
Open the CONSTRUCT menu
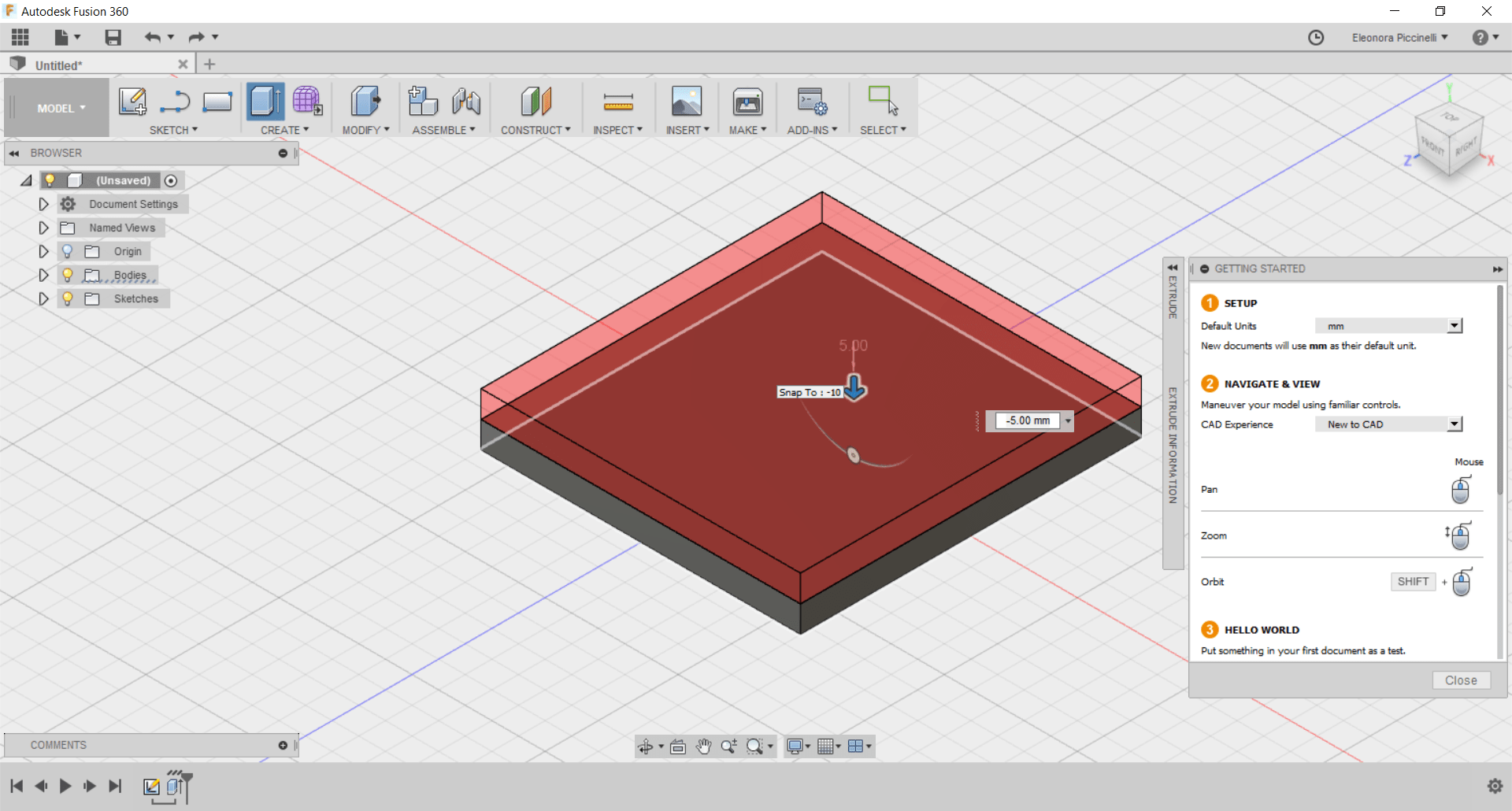(535, 130)
